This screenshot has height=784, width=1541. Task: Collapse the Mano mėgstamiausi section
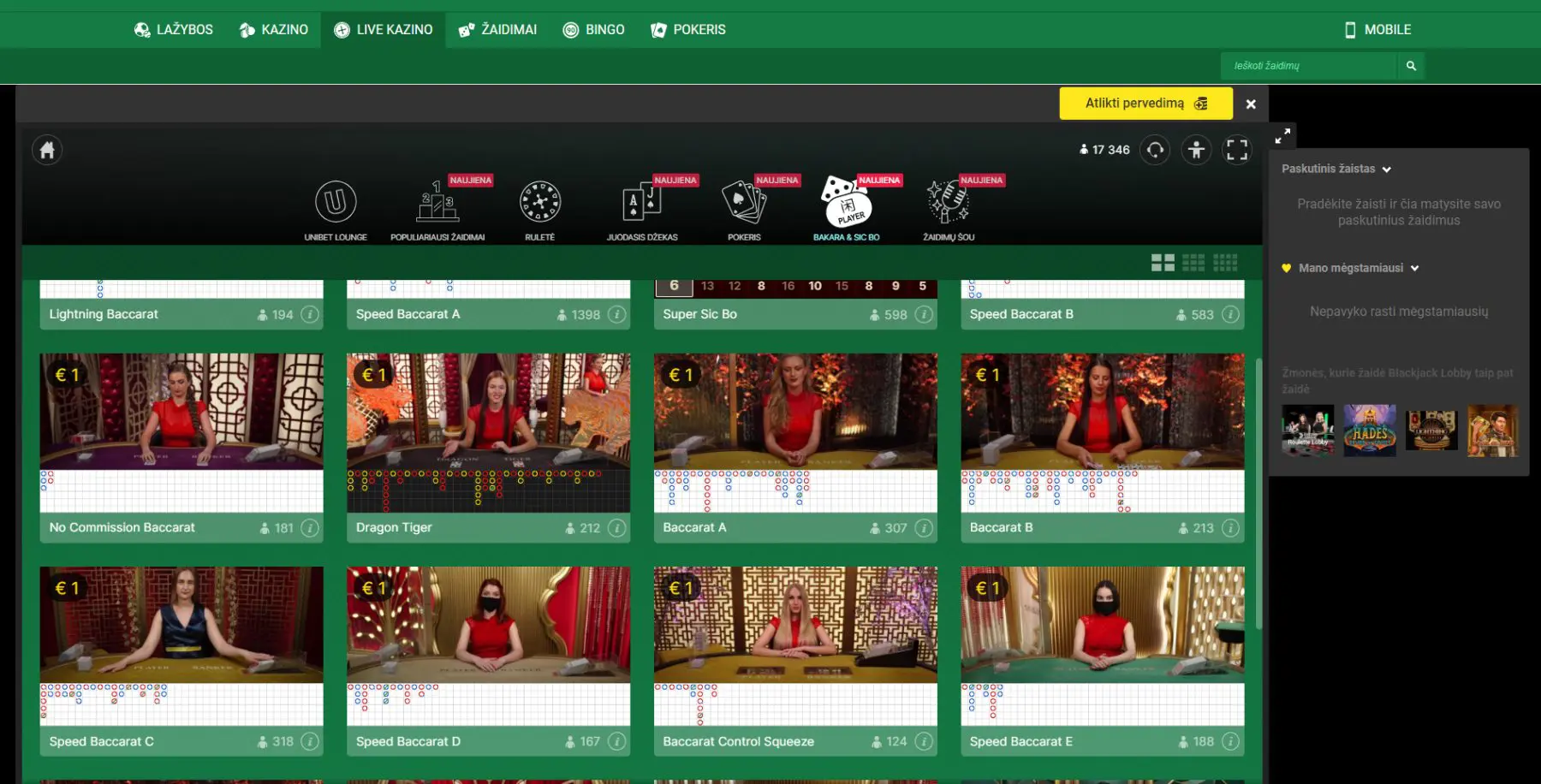(1417, 267)
